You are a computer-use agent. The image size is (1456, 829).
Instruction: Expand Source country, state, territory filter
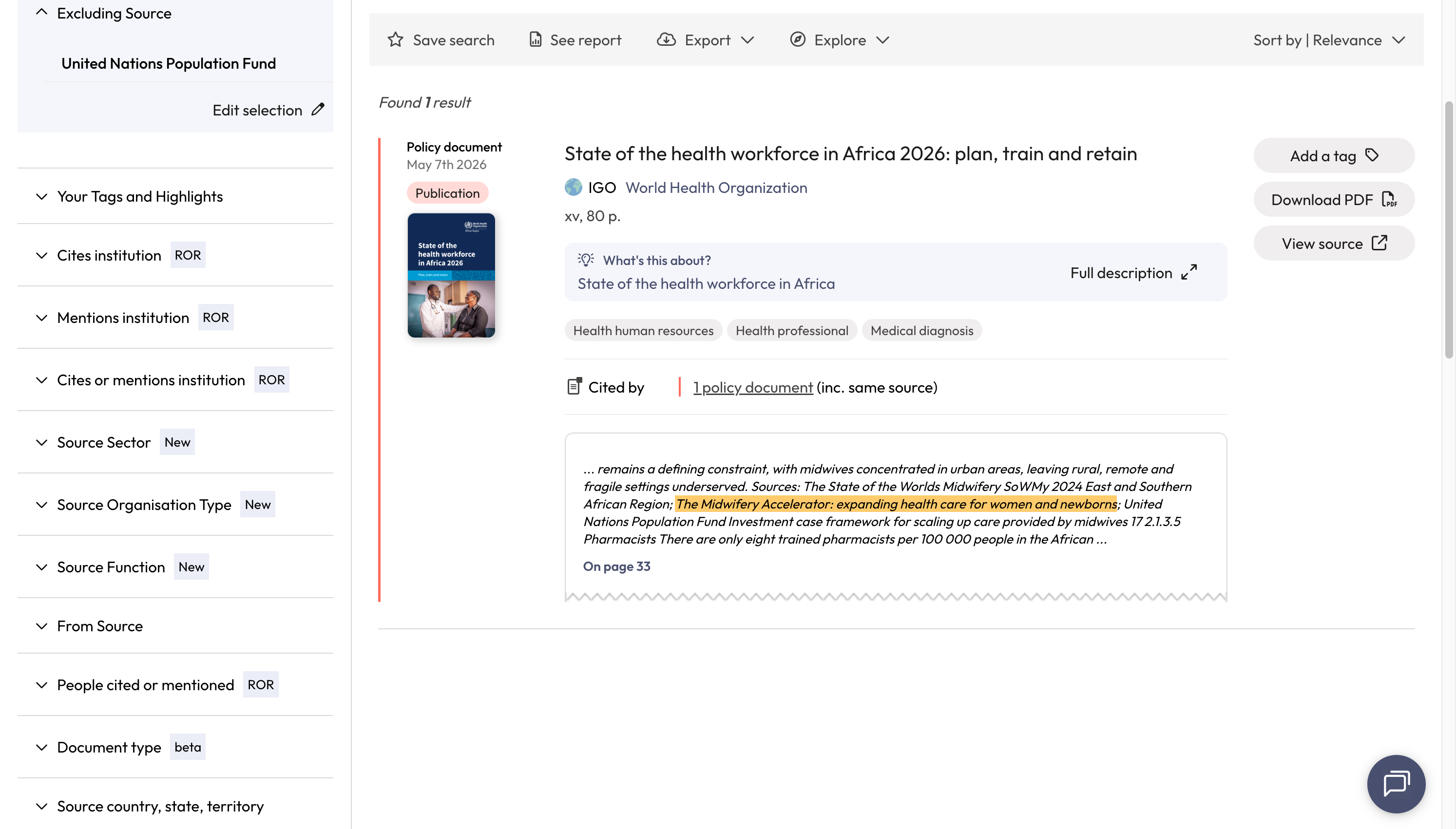click(x=41, y=806)
